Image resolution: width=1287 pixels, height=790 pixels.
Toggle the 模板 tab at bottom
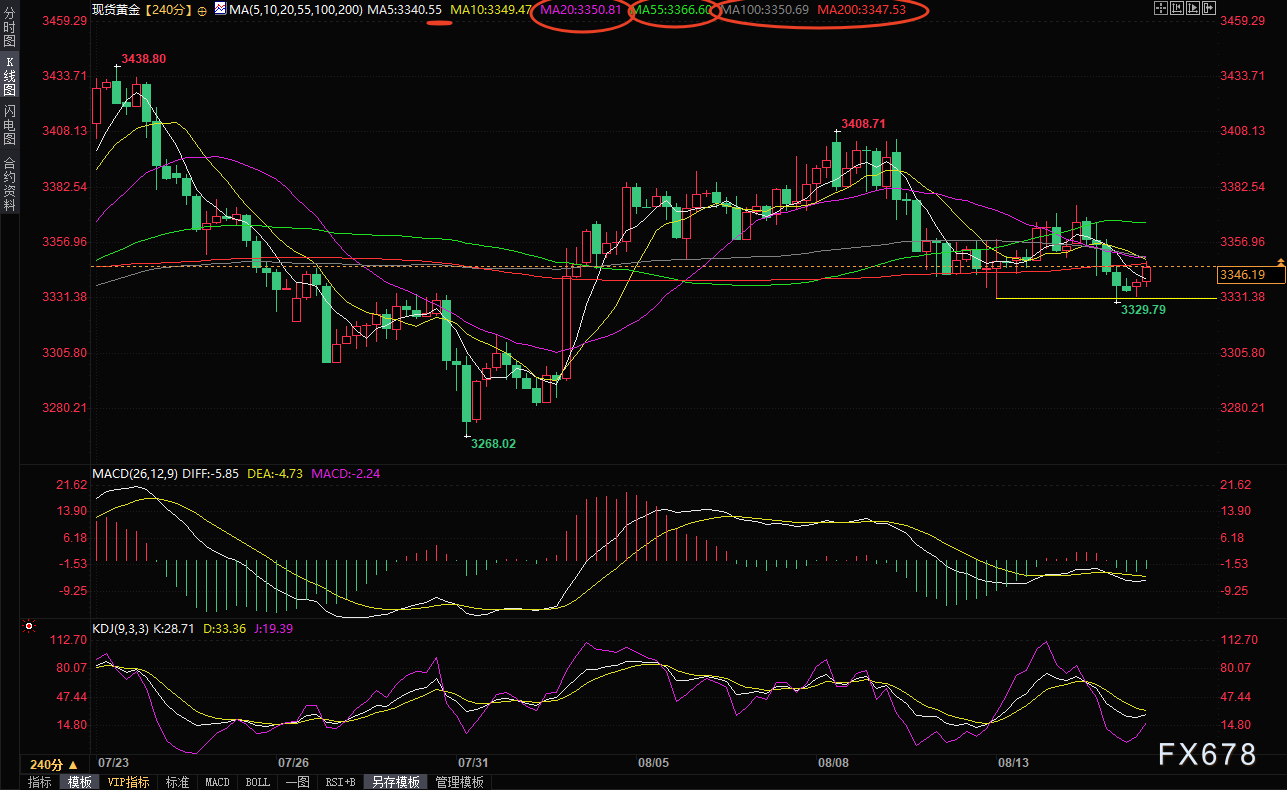tap(79, 782)
